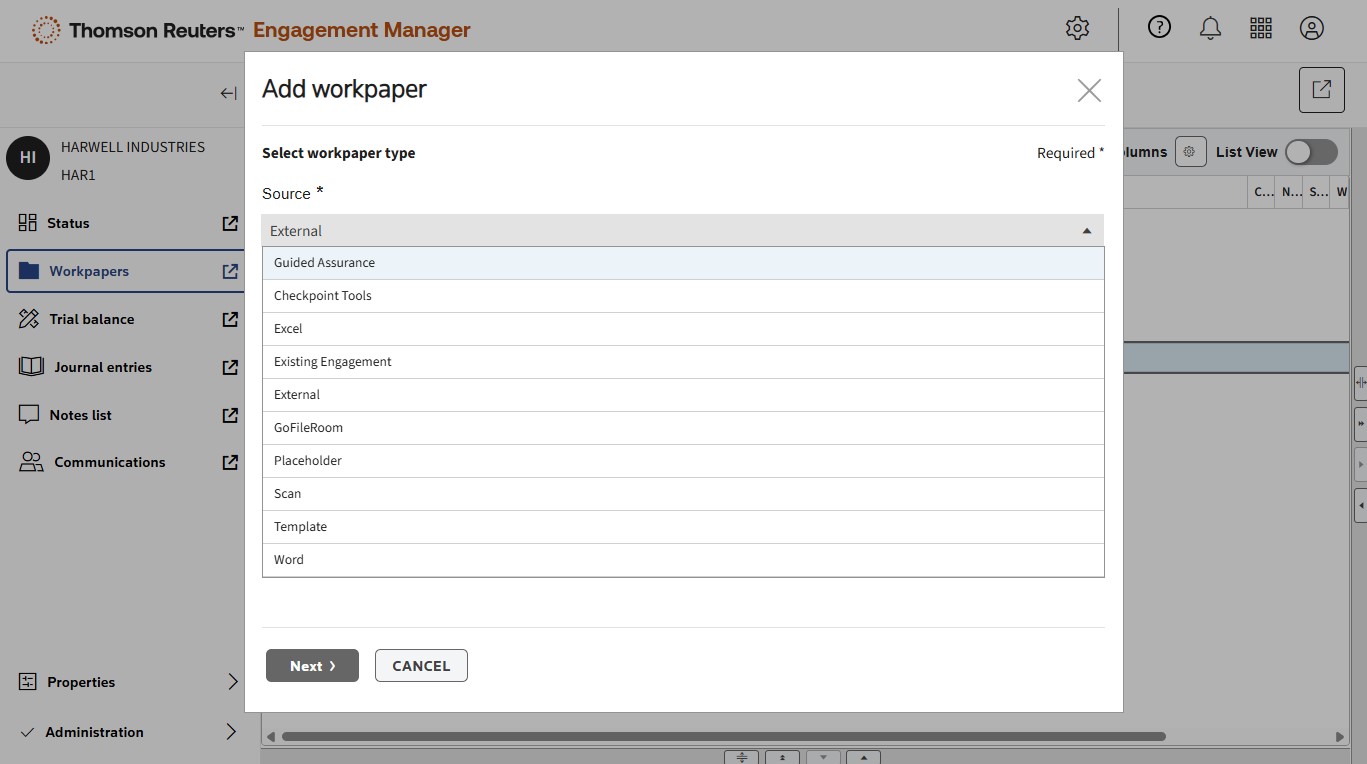1367x764 pixels.
Task: Collapse the Source dropdown
Action: tap(1086, 231)
